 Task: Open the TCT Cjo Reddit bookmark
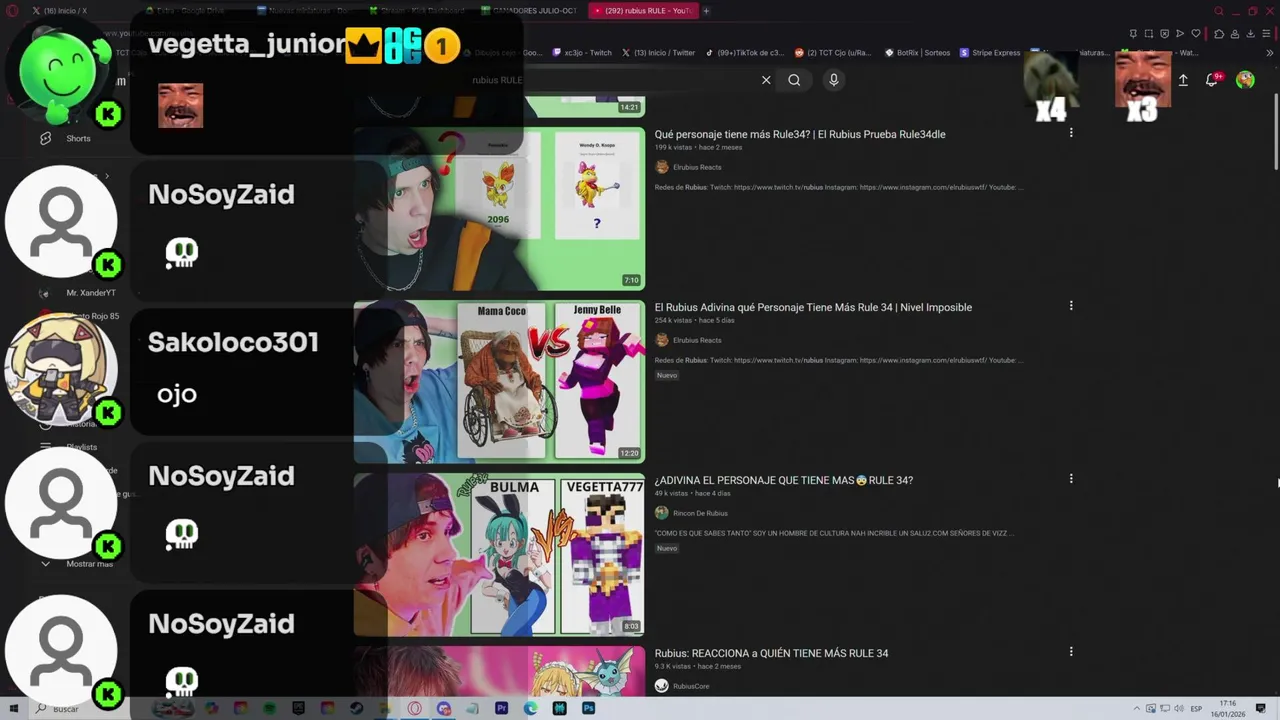point(833,53)
